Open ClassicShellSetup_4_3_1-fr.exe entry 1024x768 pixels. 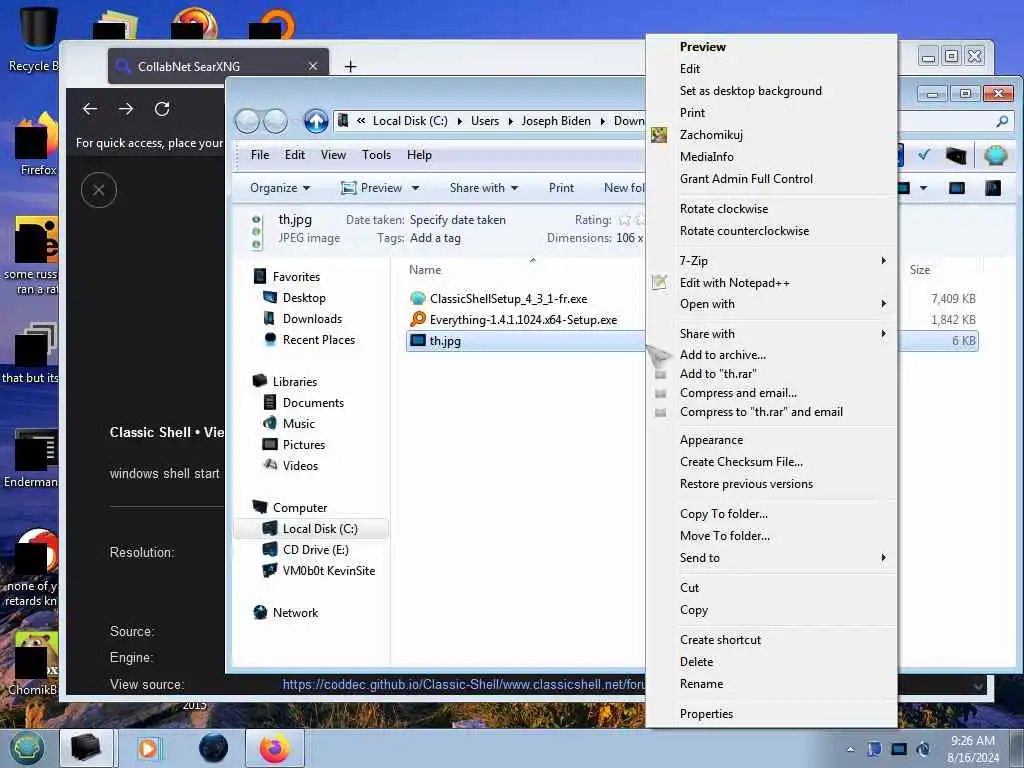pyautogui.click(x=508, y=298)
